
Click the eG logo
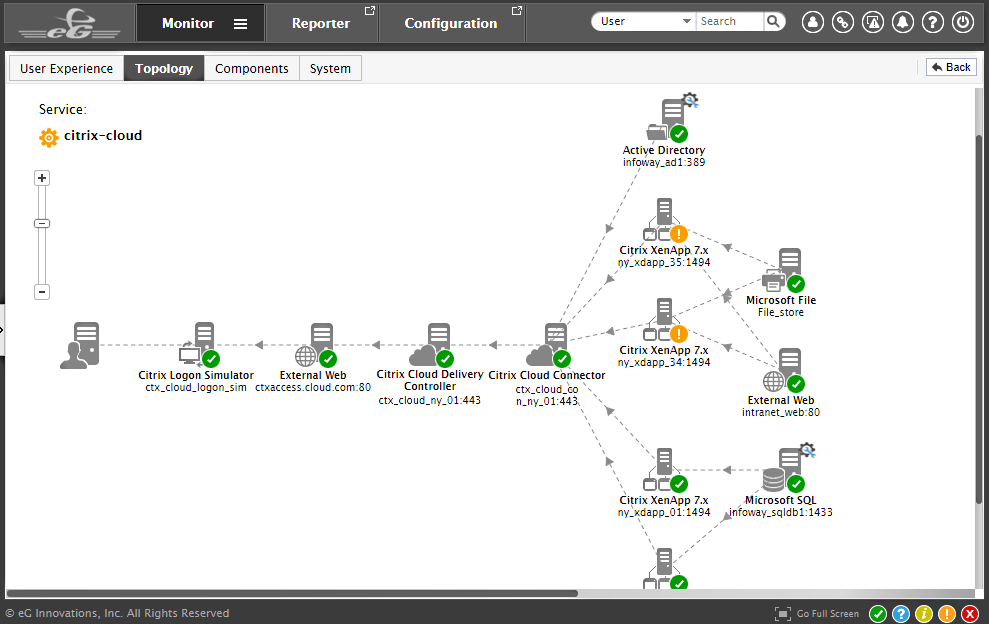coord(69,24)
